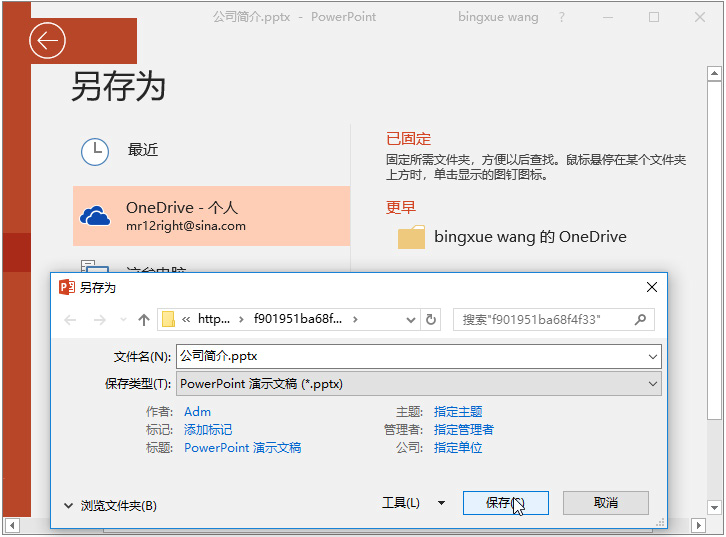Image resolution: width=726 pixels, height=537 pixels.
Task: Click the 指定主题 specify subject link
Action: pos(458,412)
